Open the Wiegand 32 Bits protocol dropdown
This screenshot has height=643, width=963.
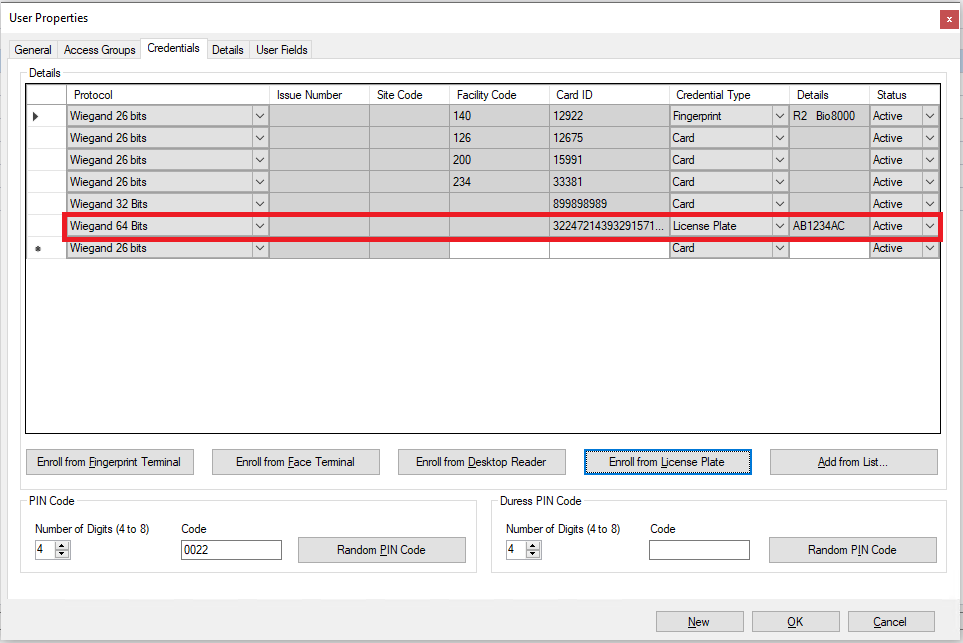pos(260,204)
